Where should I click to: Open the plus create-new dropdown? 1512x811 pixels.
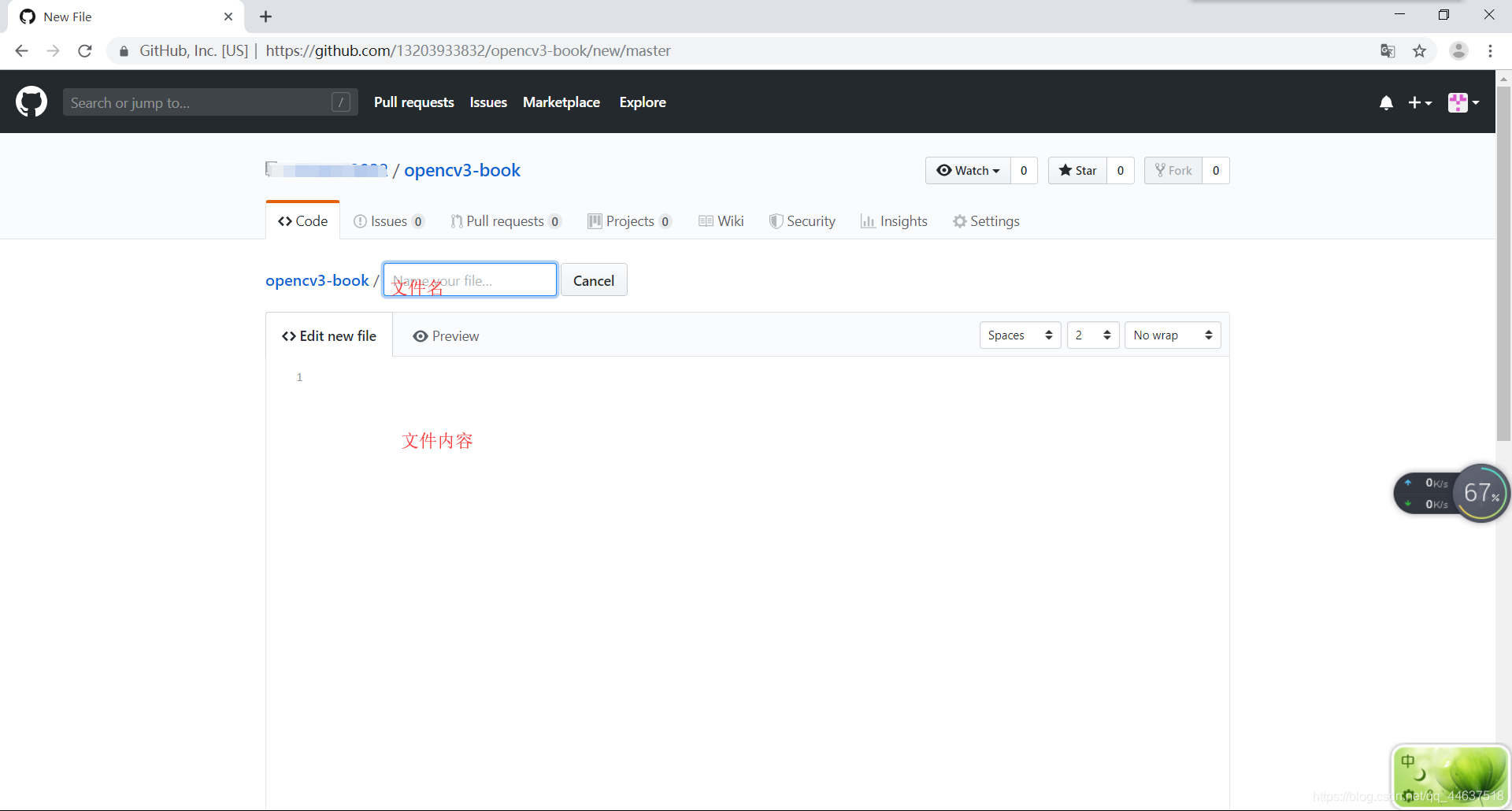coord(1420,102)
